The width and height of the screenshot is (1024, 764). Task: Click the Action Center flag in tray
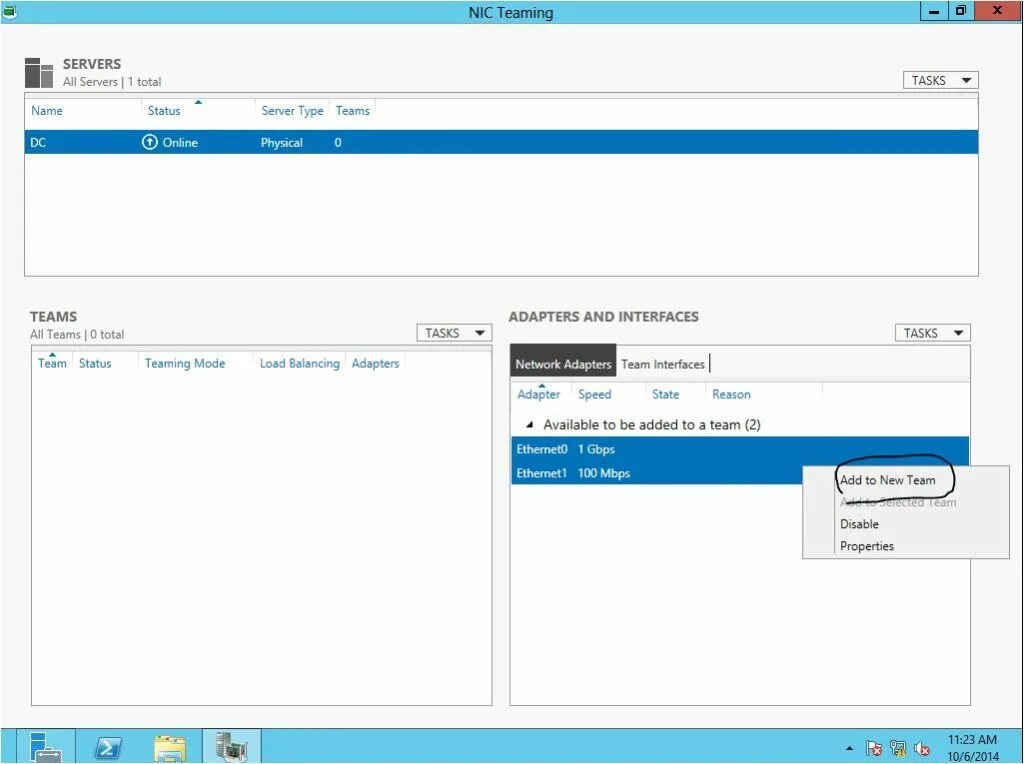tap(872, 747)
